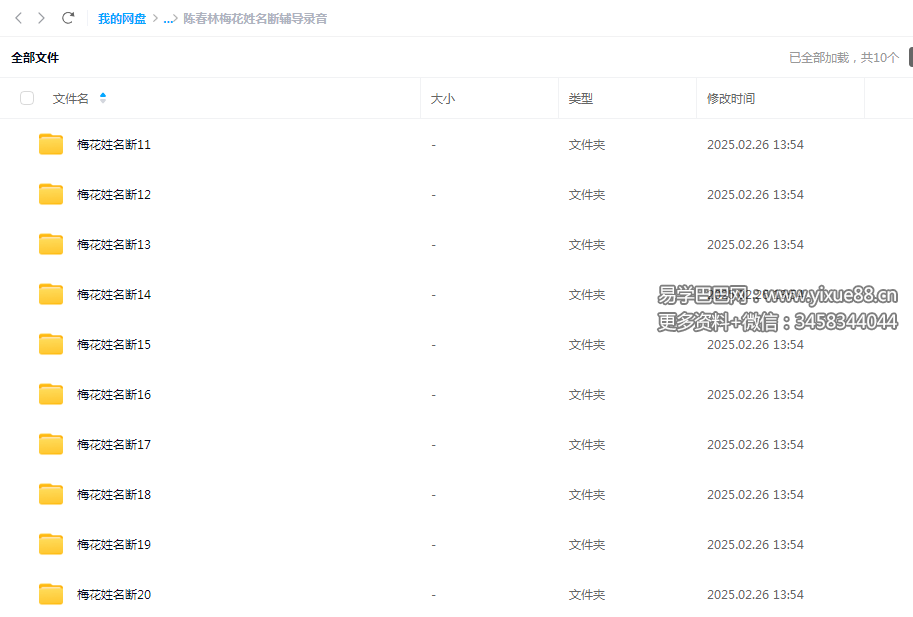The width and height of the screenshot is (913, 617).
Task: Click the forward navigation arrow
Action: pyautogui.click(x=41, y=18)
